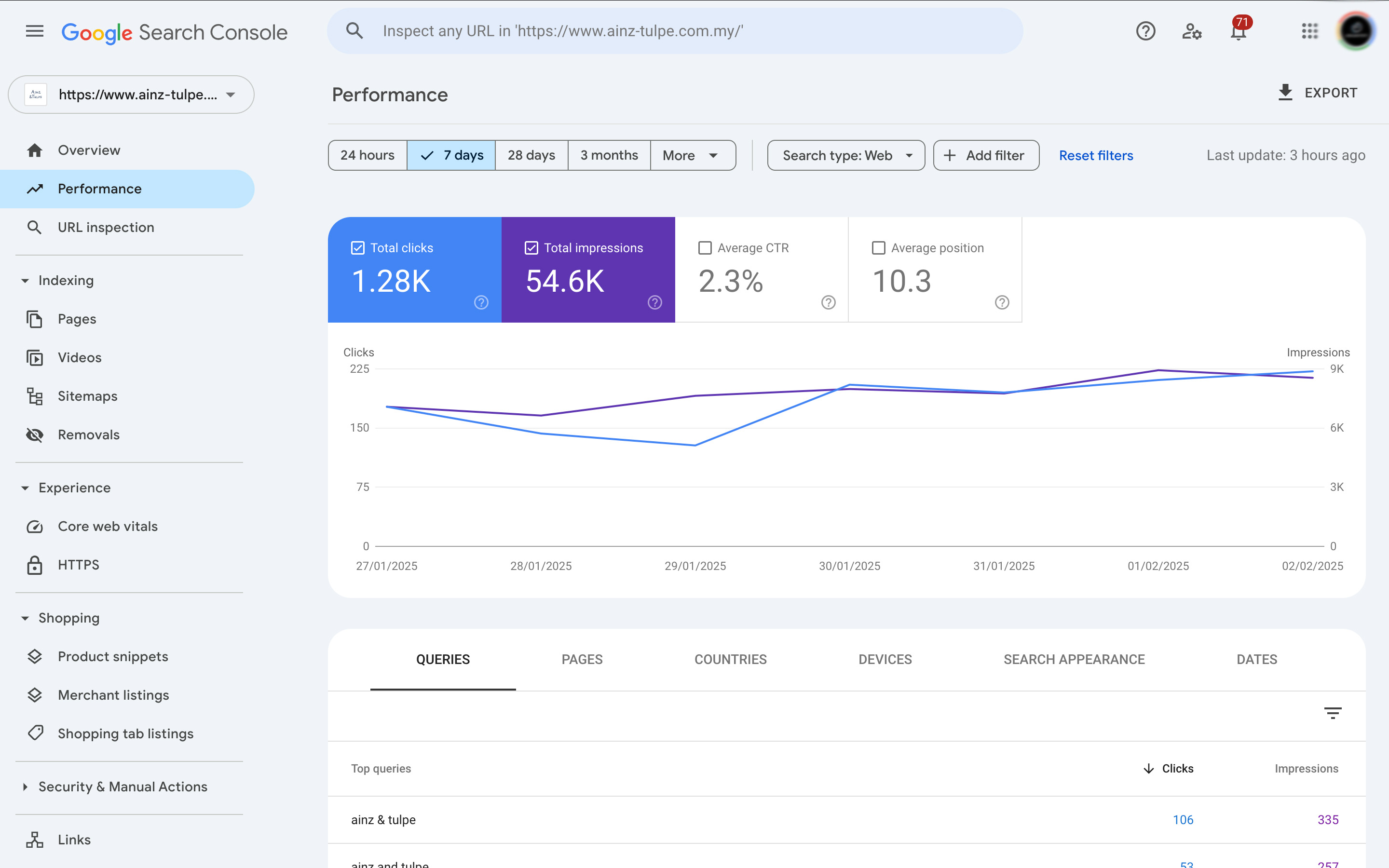This screenshot has height=868, width=1389.
Task: Open the Sitemaps section
Action: pos(87,395)
